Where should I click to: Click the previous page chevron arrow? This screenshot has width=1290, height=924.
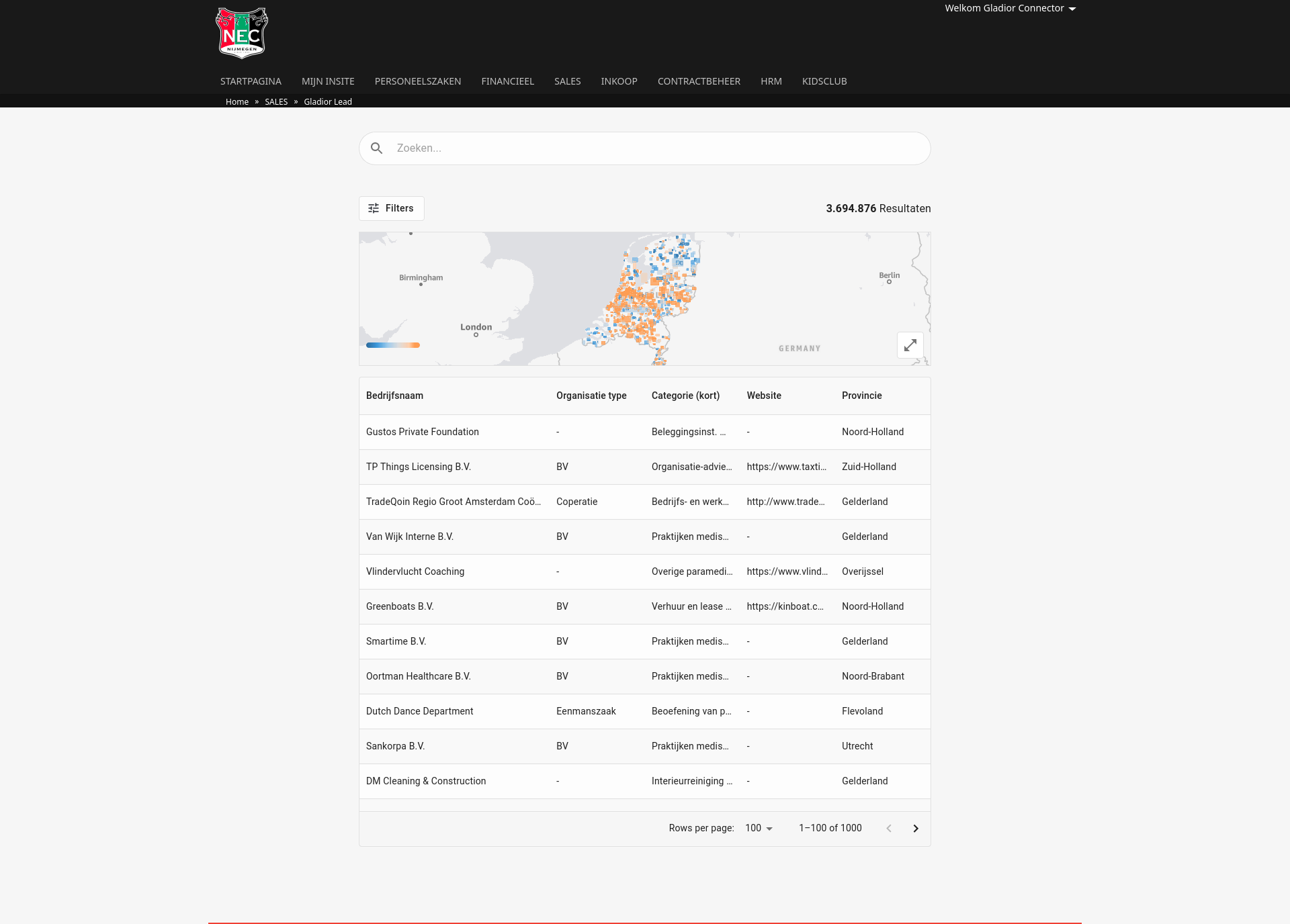point(889,828)
